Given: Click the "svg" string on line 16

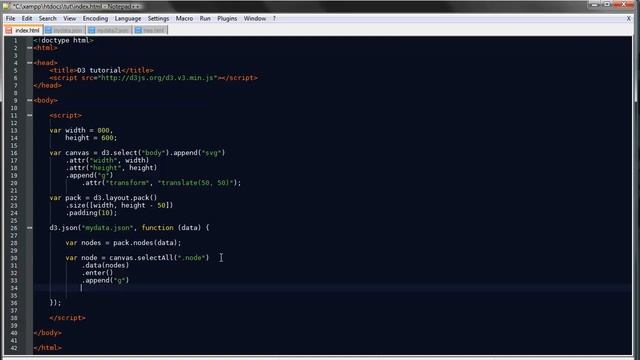Looking at the screenshot, I should [x=213, y=153].
